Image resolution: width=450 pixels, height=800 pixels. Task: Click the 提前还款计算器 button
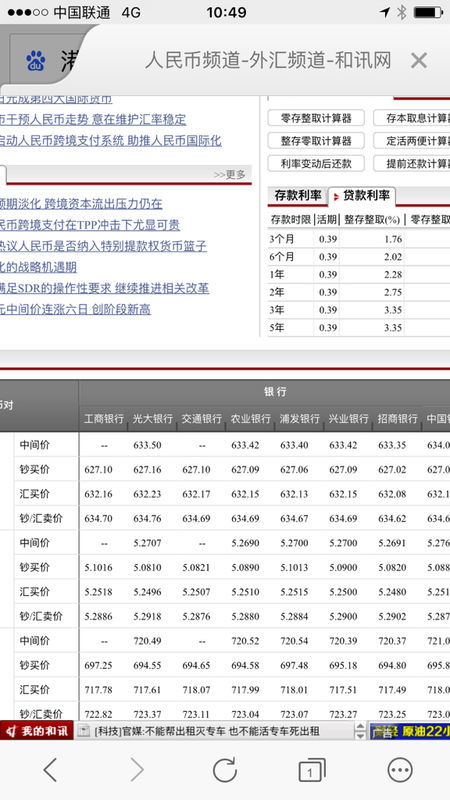[412, 163]
